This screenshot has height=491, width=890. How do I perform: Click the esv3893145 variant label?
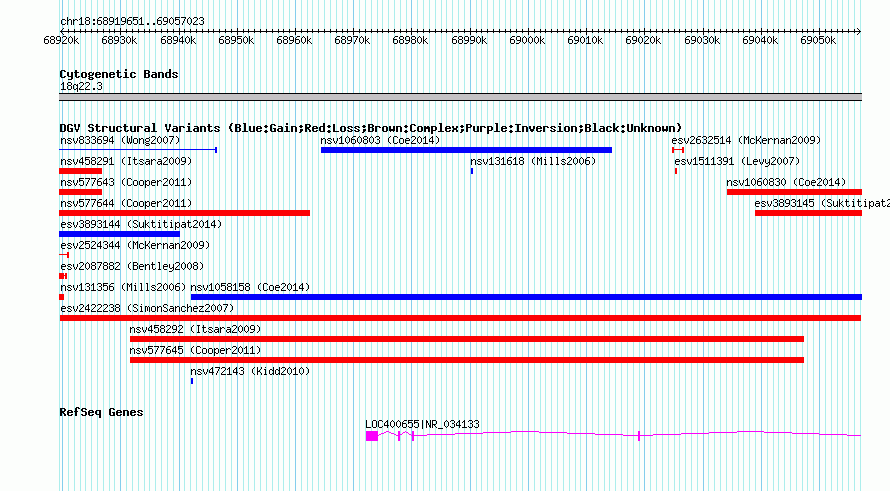tap(822, 203)
